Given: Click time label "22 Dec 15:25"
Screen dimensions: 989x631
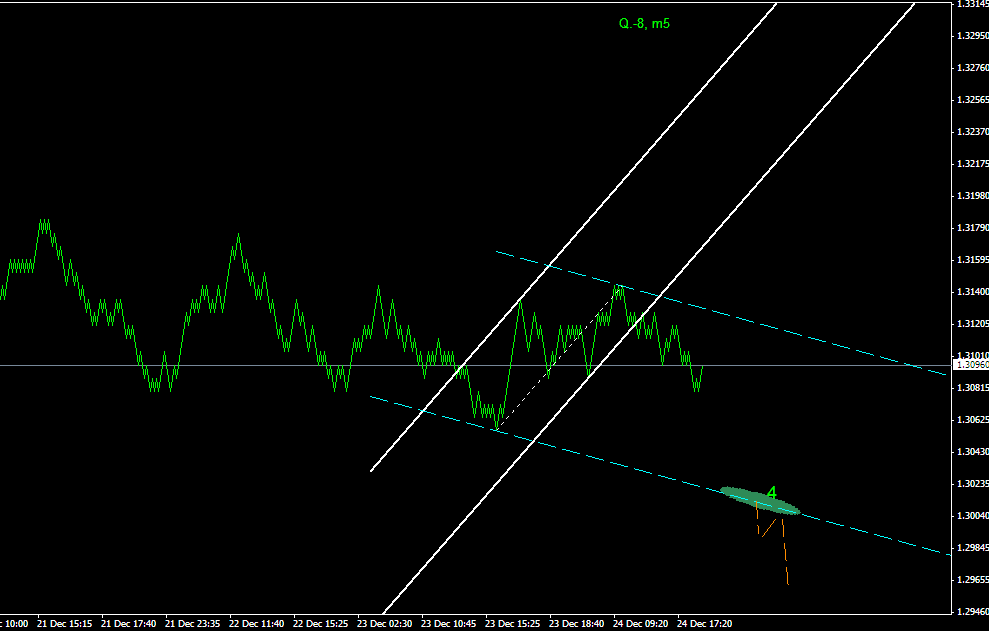Looking at the screenshot, I should 320,623.
